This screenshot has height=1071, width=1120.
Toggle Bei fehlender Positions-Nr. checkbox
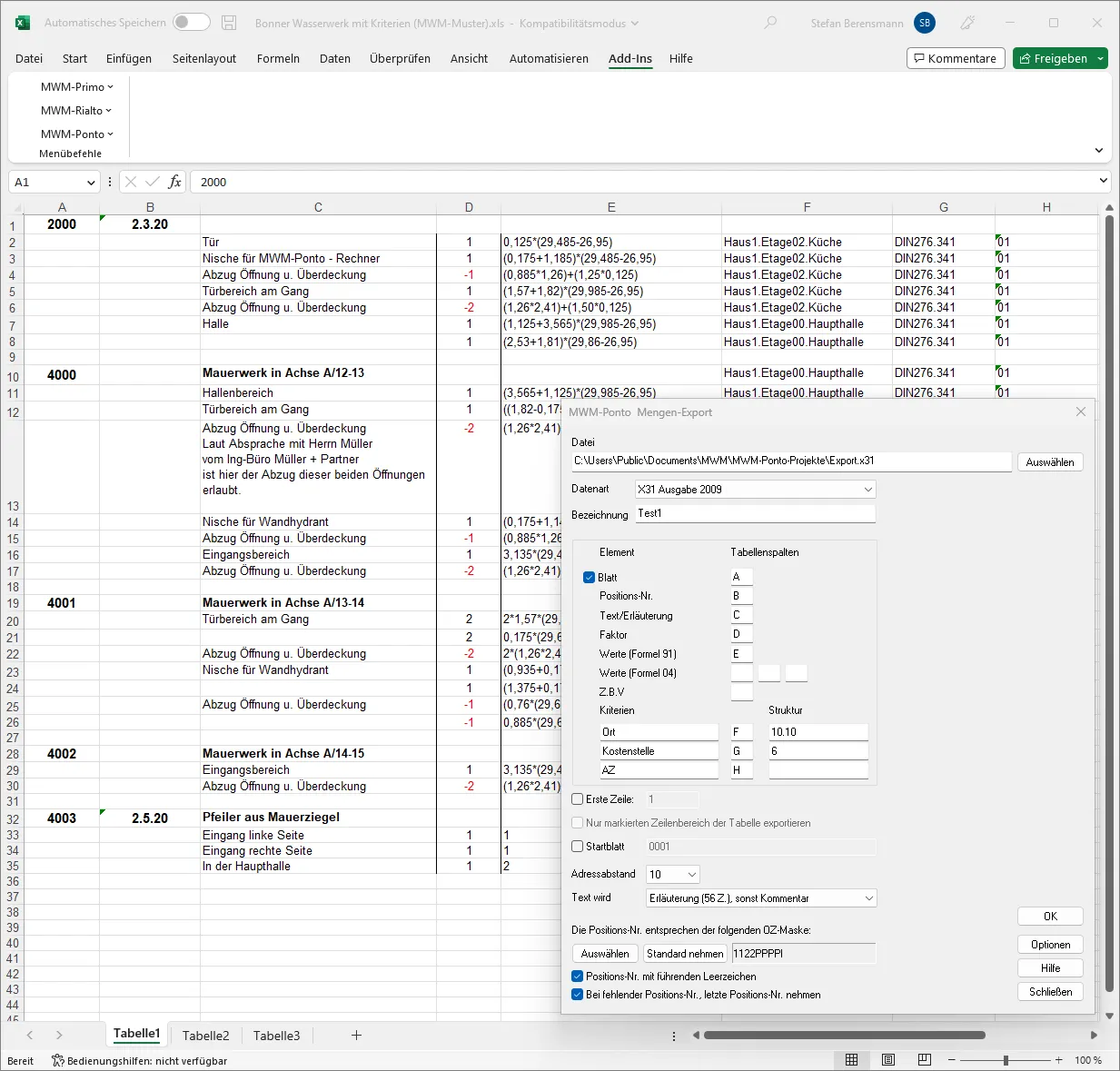[x=578, y=995]
